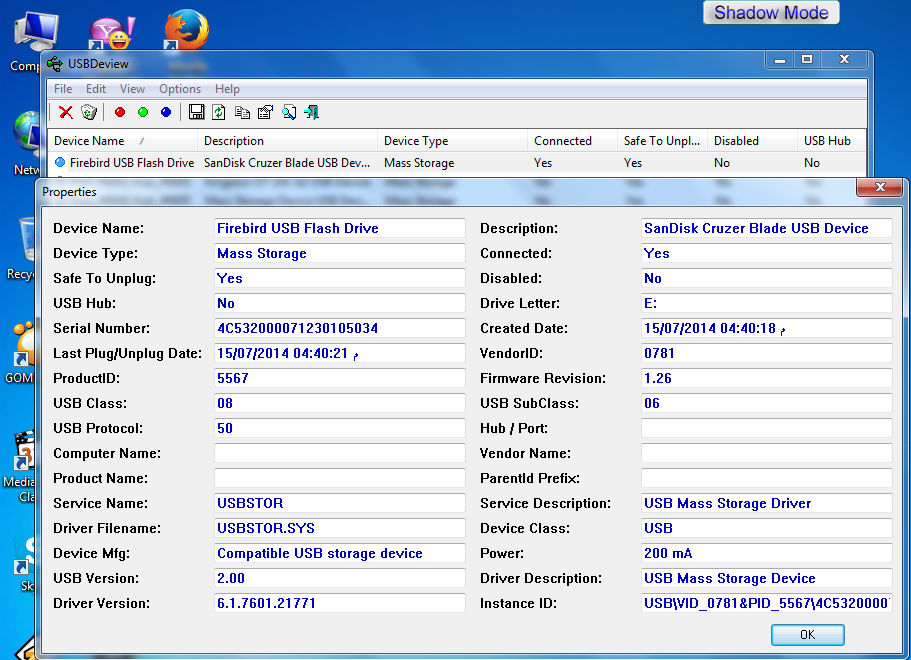
Task: Open the View menu
Action: (132, 89)
